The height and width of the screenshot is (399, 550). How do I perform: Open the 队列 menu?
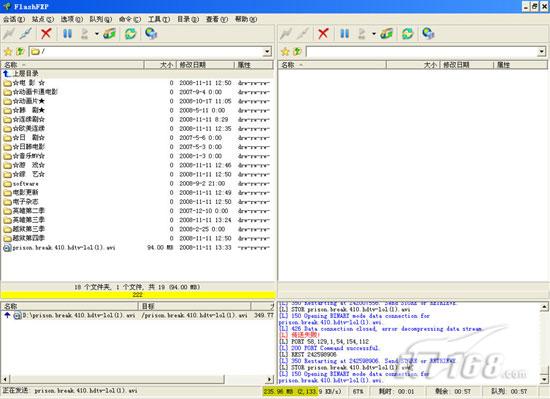coord(101,19)
